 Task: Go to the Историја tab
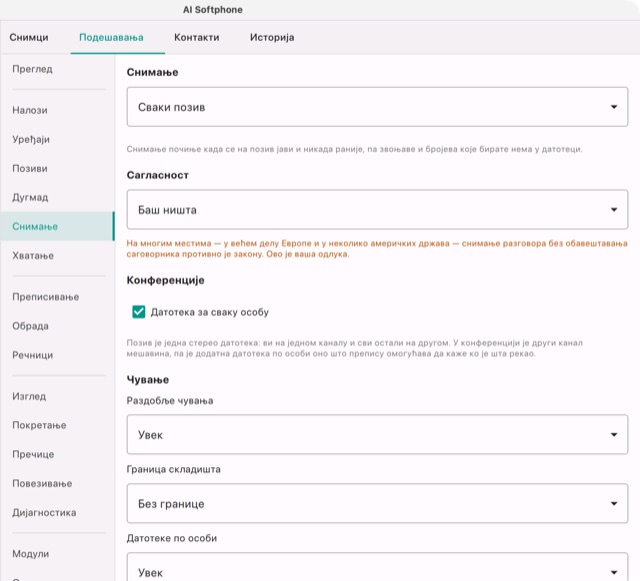click(272, 38)
